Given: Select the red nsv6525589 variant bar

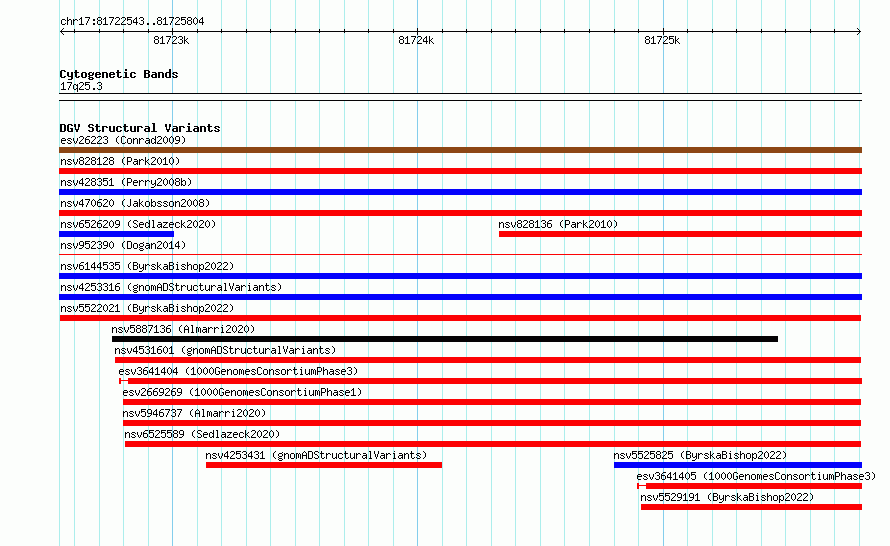Looking at the screenshot, I should pos(493,444).
